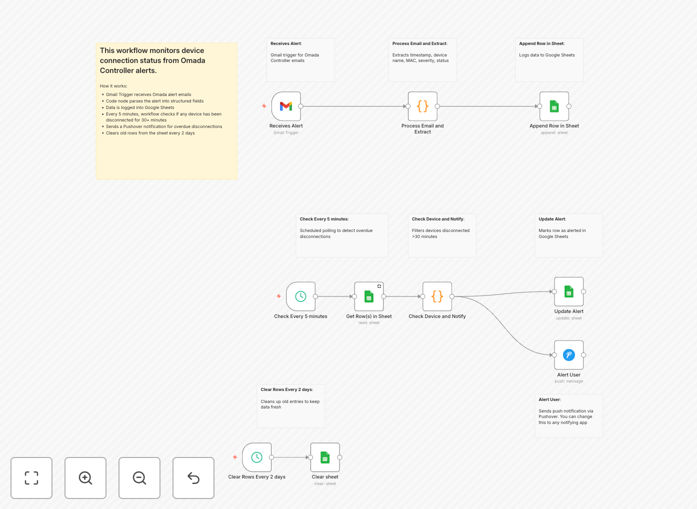The width and height of the screenshot is (697, 509).
Task: Click the fit-to-view canvas button
Action: click(32, 478)
